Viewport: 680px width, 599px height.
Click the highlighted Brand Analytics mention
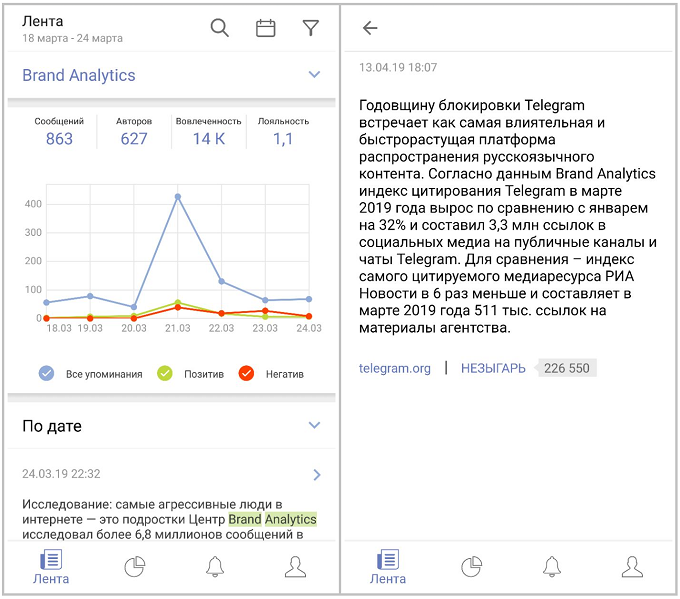coord(272,519)
